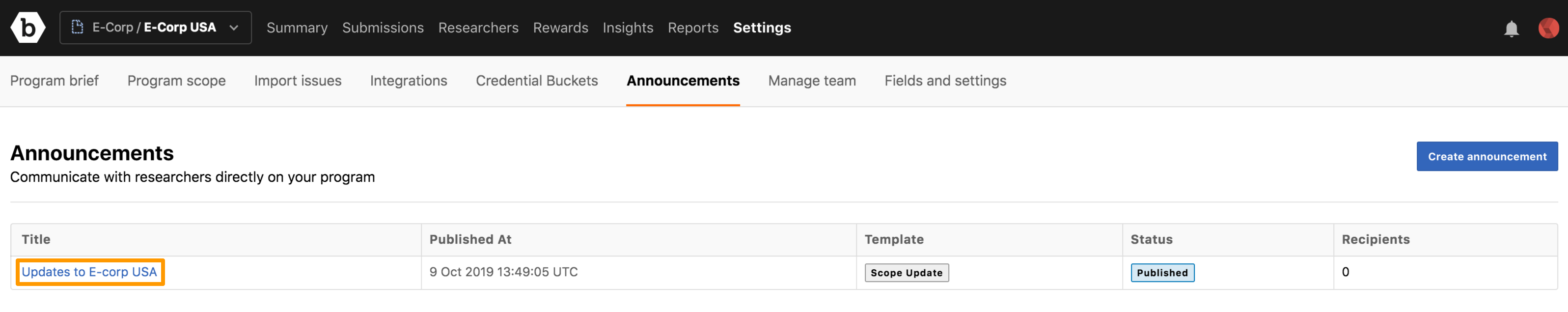Open the notifications bell
The image size is (1568, 312).
[x=1512, y=28]
